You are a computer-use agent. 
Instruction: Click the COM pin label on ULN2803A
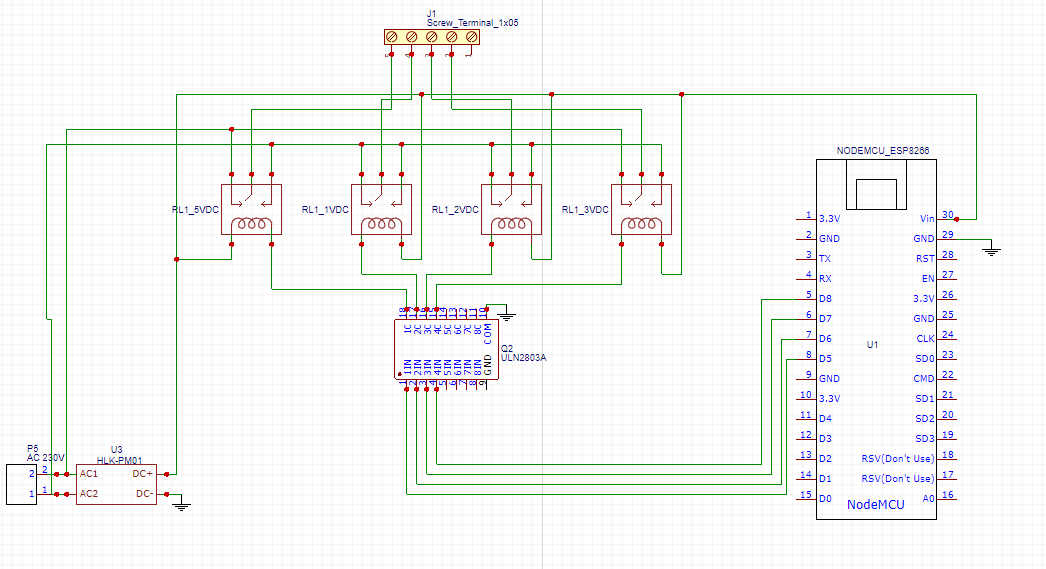(488, 334)
